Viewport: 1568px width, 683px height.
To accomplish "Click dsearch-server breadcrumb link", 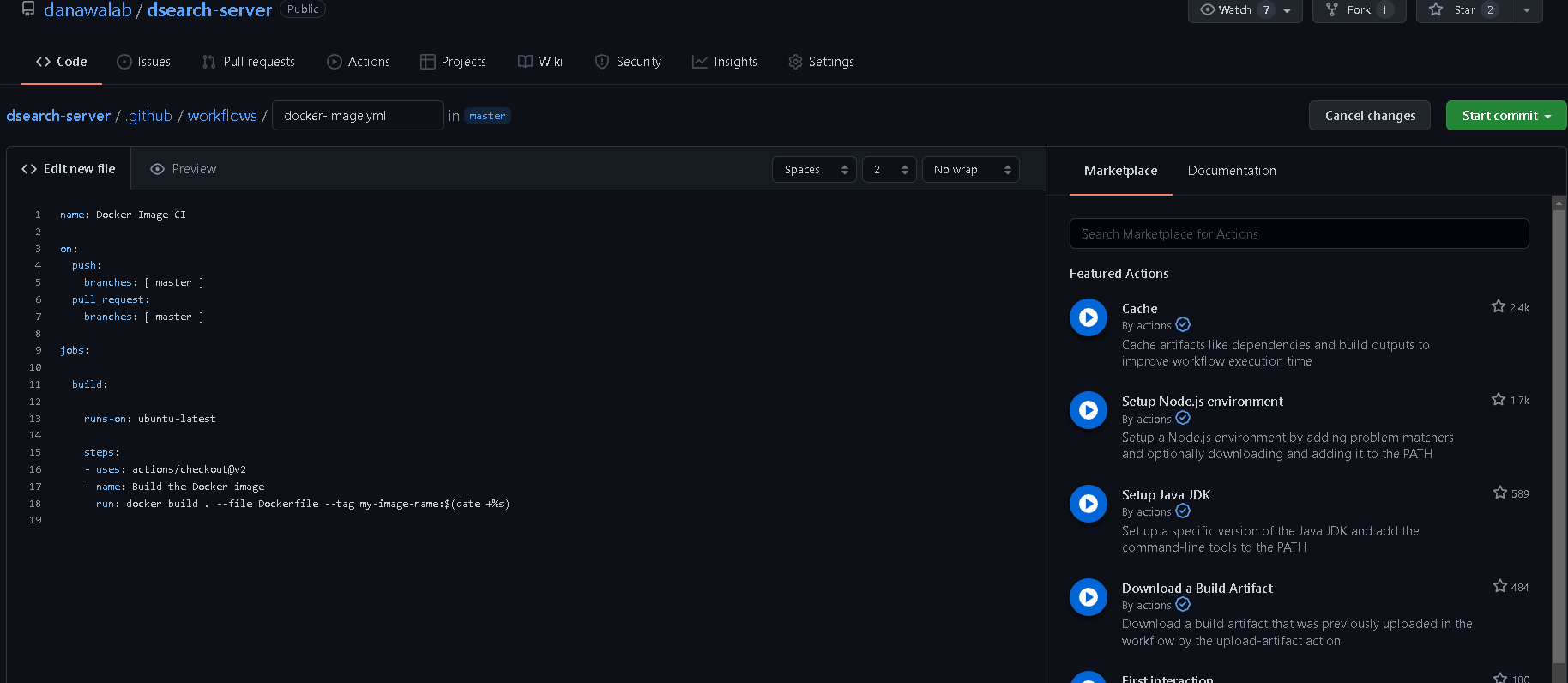I will point(58,116).
